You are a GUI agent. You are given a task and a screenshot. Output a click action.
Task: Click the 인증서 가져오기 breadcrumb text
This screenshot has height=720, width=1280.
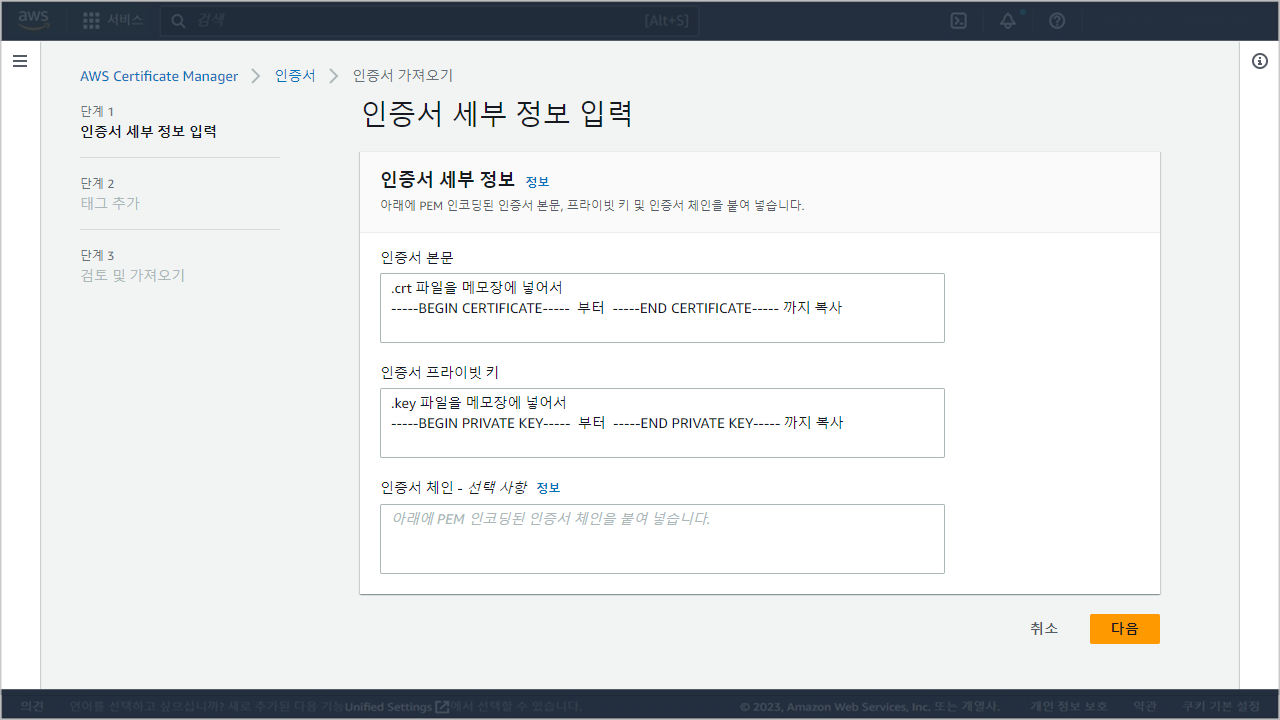403,76
